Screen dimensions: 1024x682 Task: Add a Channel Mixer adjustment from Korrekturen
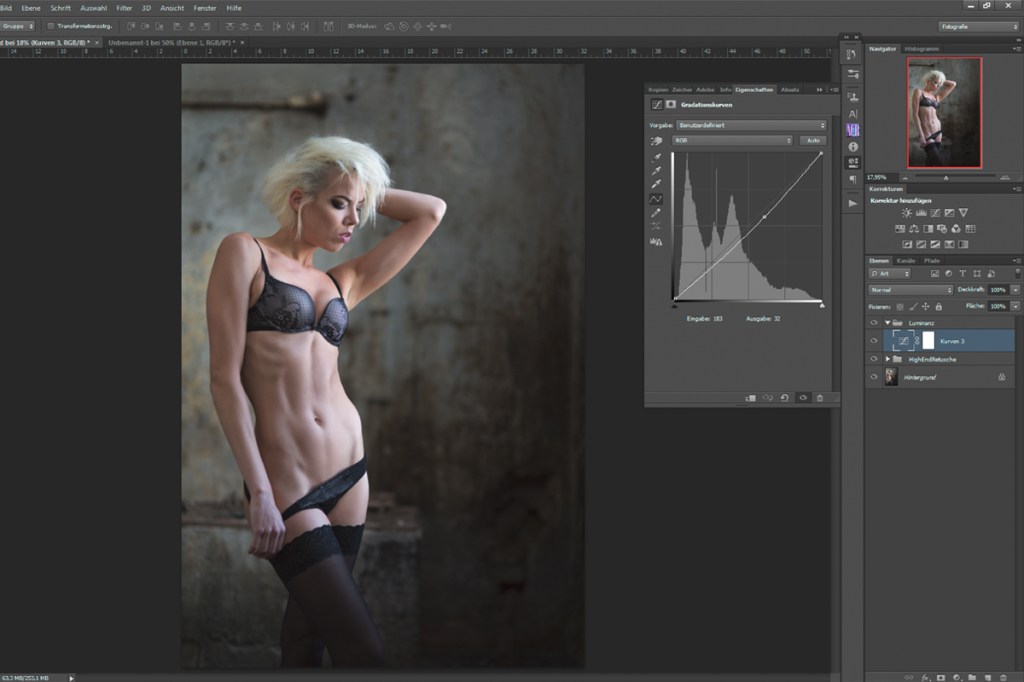956,229
